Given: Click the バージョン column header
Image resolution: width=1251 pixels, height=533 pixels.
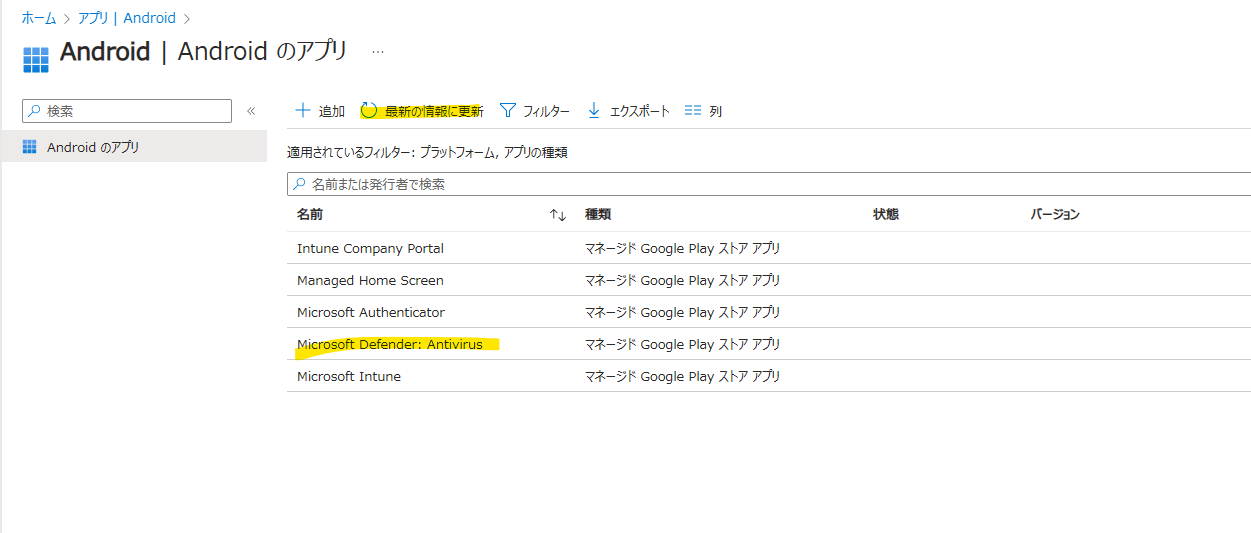Looking at the screenshot, I should [1055, 214].
